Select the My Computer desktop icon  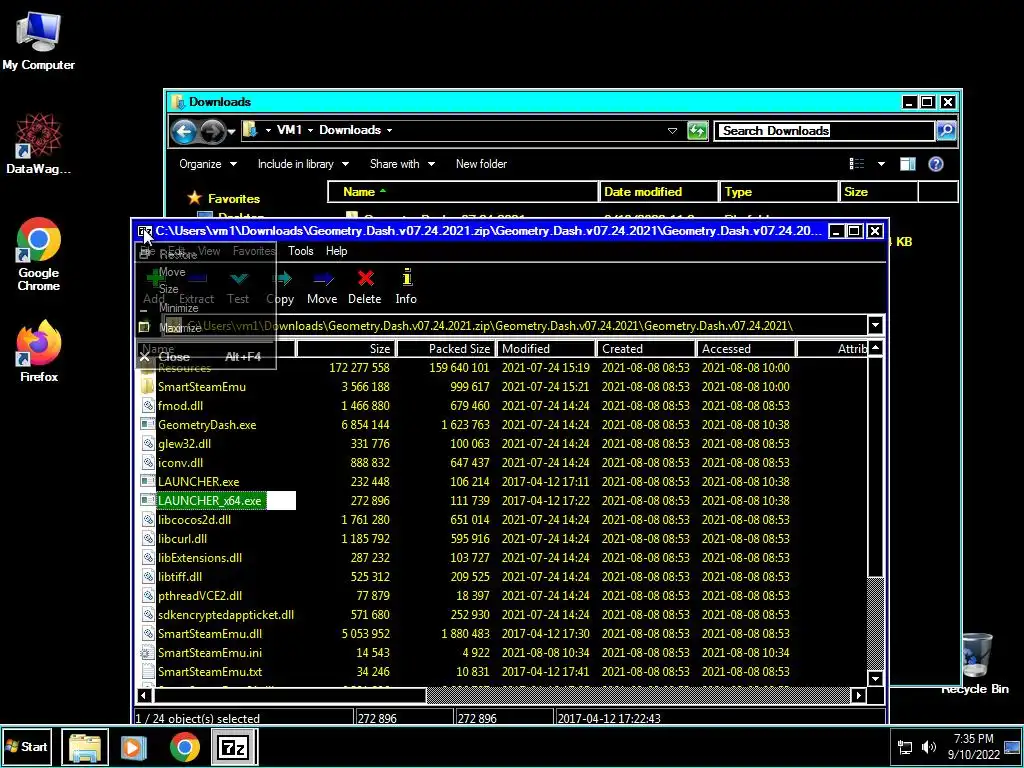39,41
